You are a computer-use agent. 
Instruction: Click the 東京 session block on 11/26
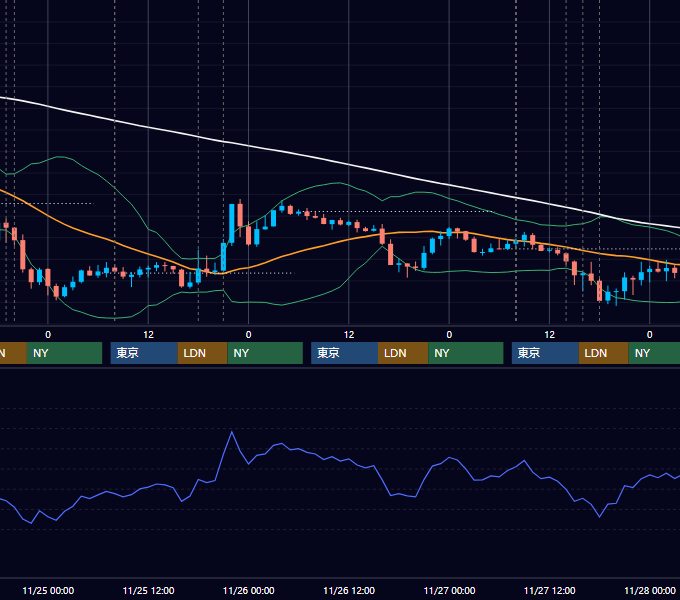pyautogui.click(x=344, y=353)
